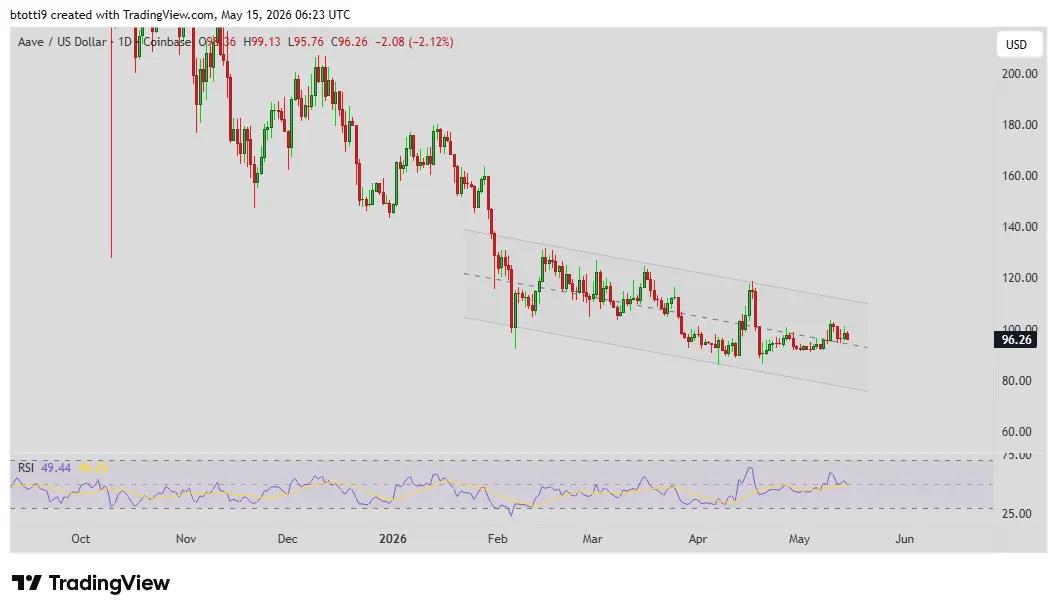This screenshot has width=1057, height=613.
Task: Click the May label on time axis
Action: [799, 539]
